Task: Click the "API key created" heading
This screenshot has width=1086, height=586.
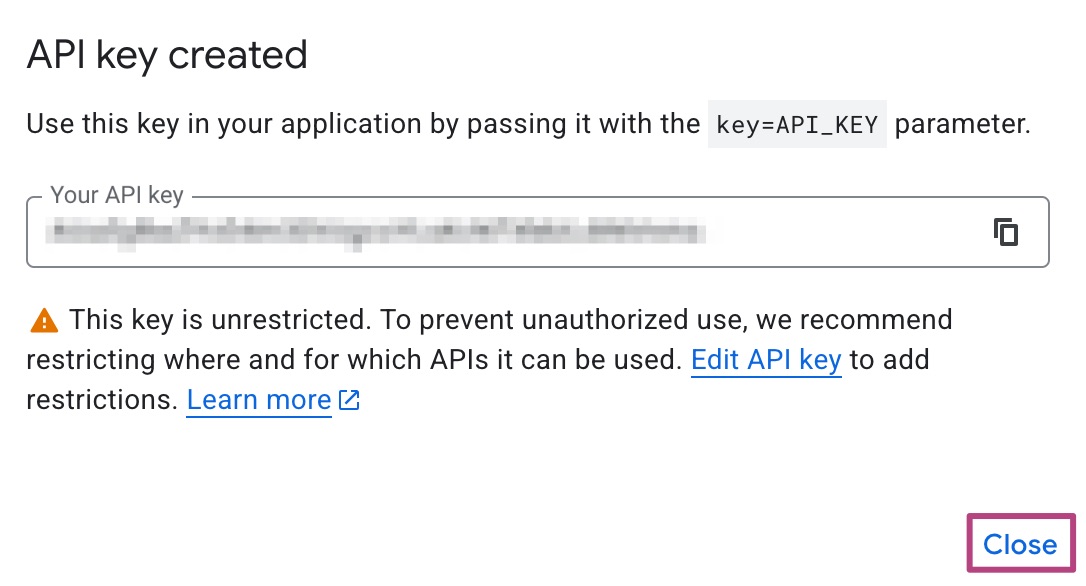Action: click(166, 55)
